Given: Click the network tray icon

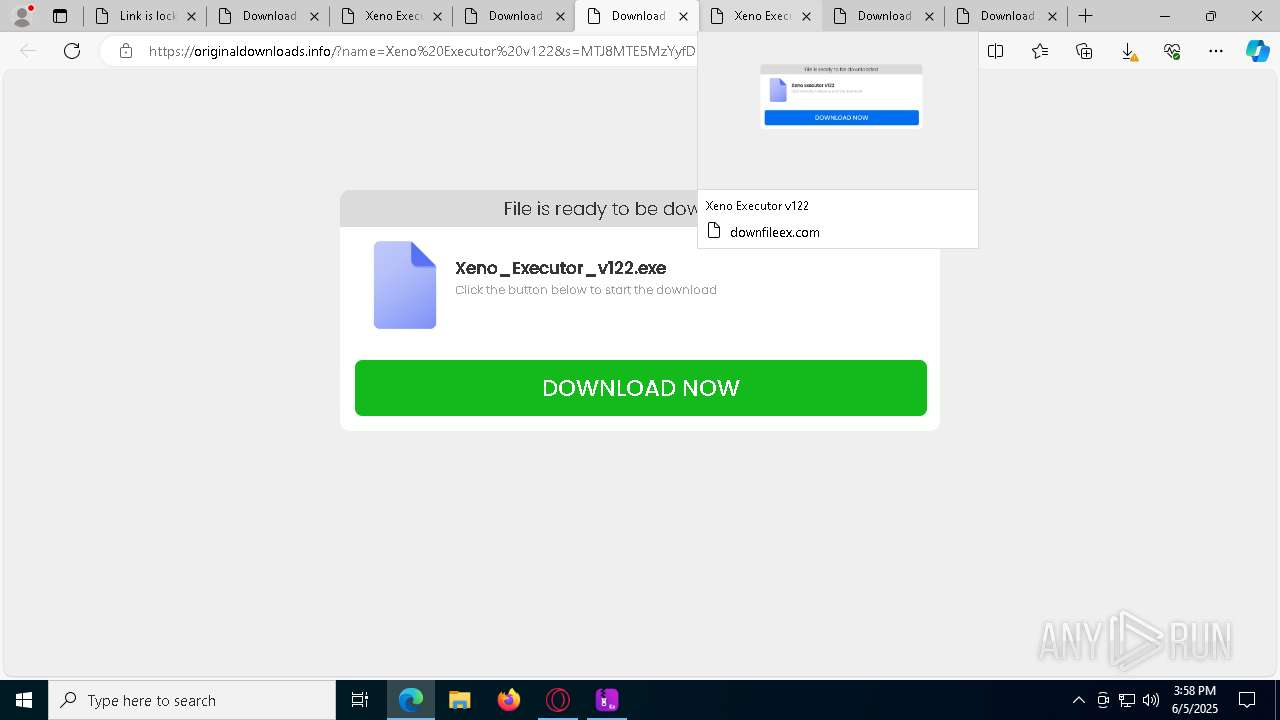Looking at the screenshot, I should click(x=1127, y=700).
